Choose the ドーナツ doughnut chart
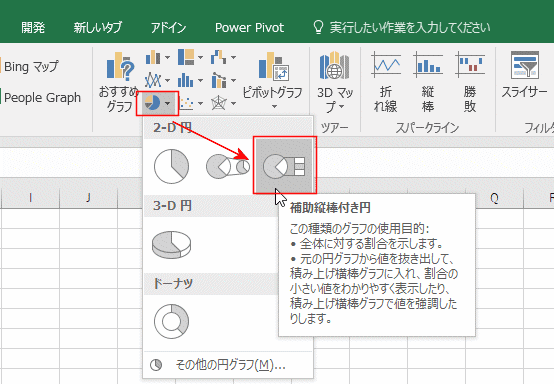 pos(171,321)
